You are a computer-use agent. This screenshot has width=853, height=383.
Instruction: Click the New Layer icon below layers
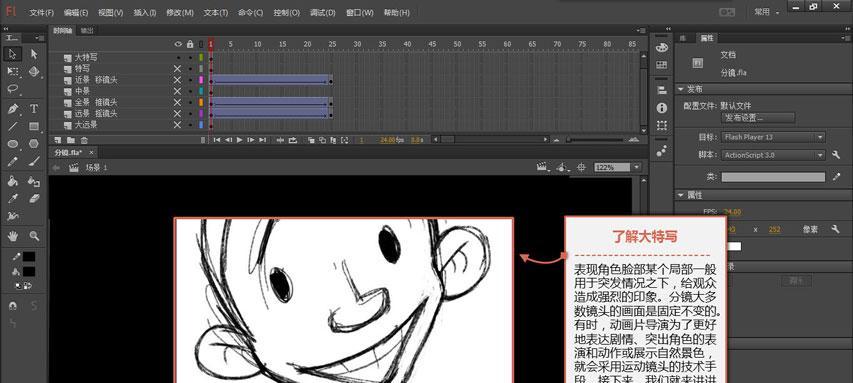click(59, 140)
